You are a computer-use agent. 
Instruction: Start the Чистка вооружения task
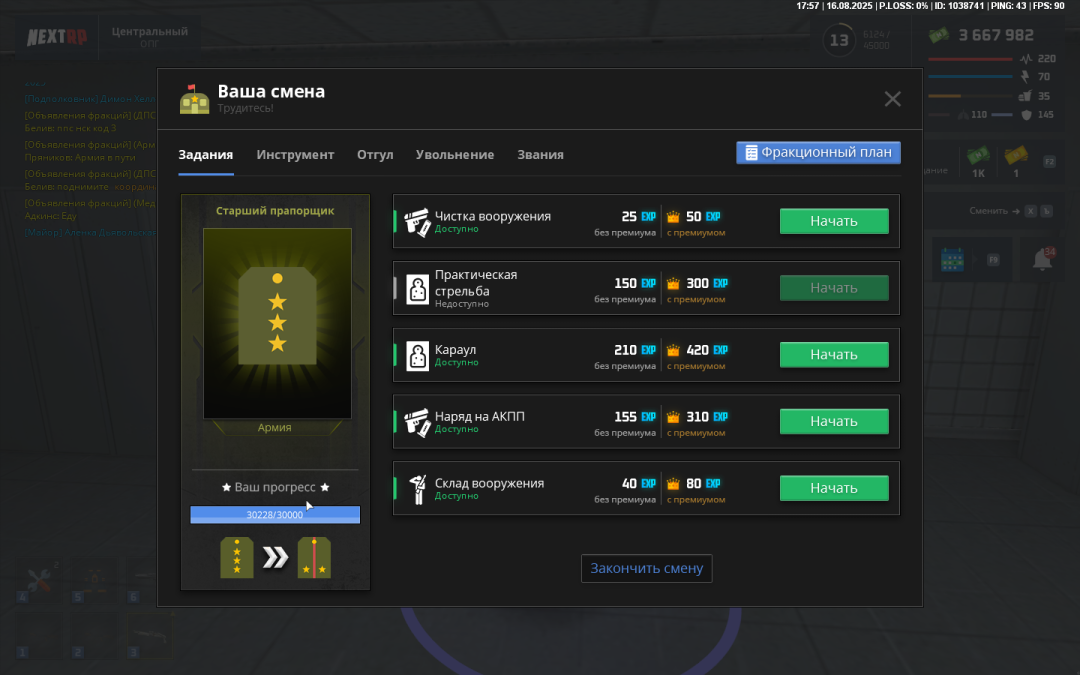coord(834,221)
